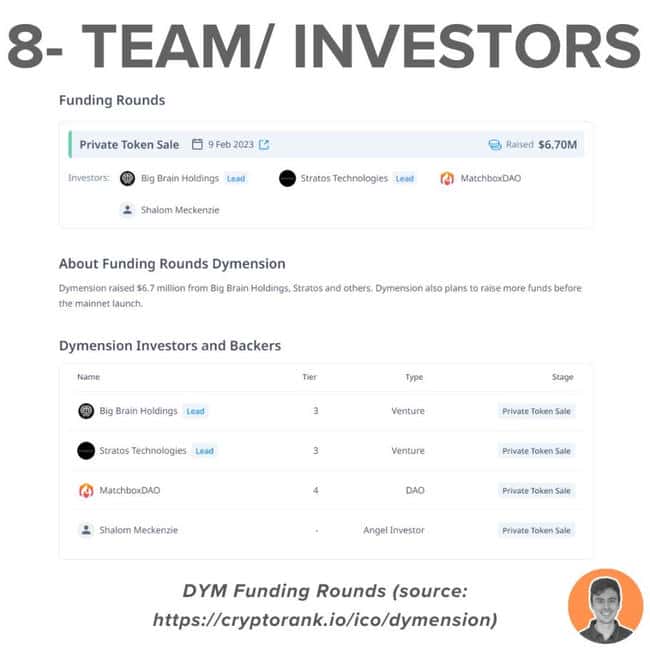Click Private Token Sale badge in Shalom Meckenzie row
This screenshot has width=650, height=650.
coord(536,530)
